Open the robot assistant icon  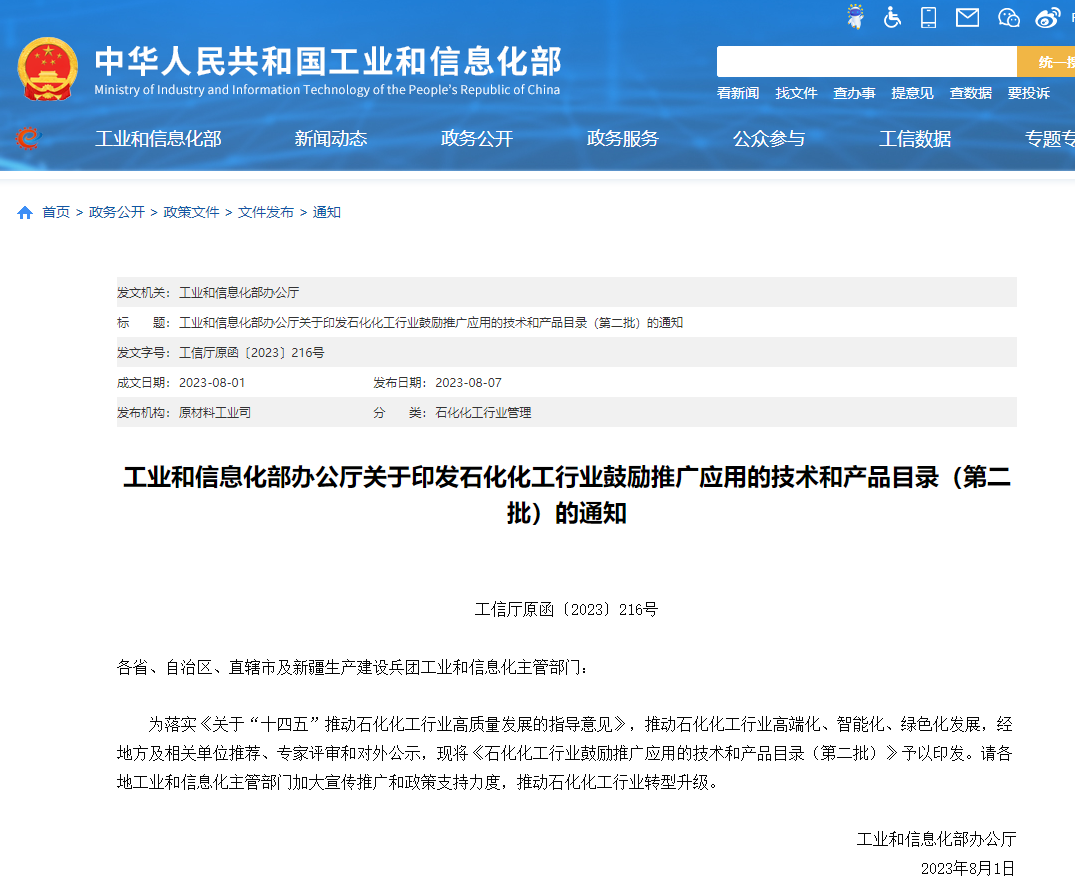(x=855, y=17)
